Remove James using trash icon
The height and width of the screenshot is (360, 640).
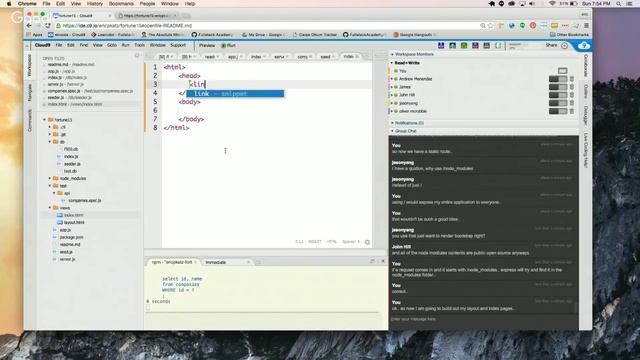[x=572, y=87]
